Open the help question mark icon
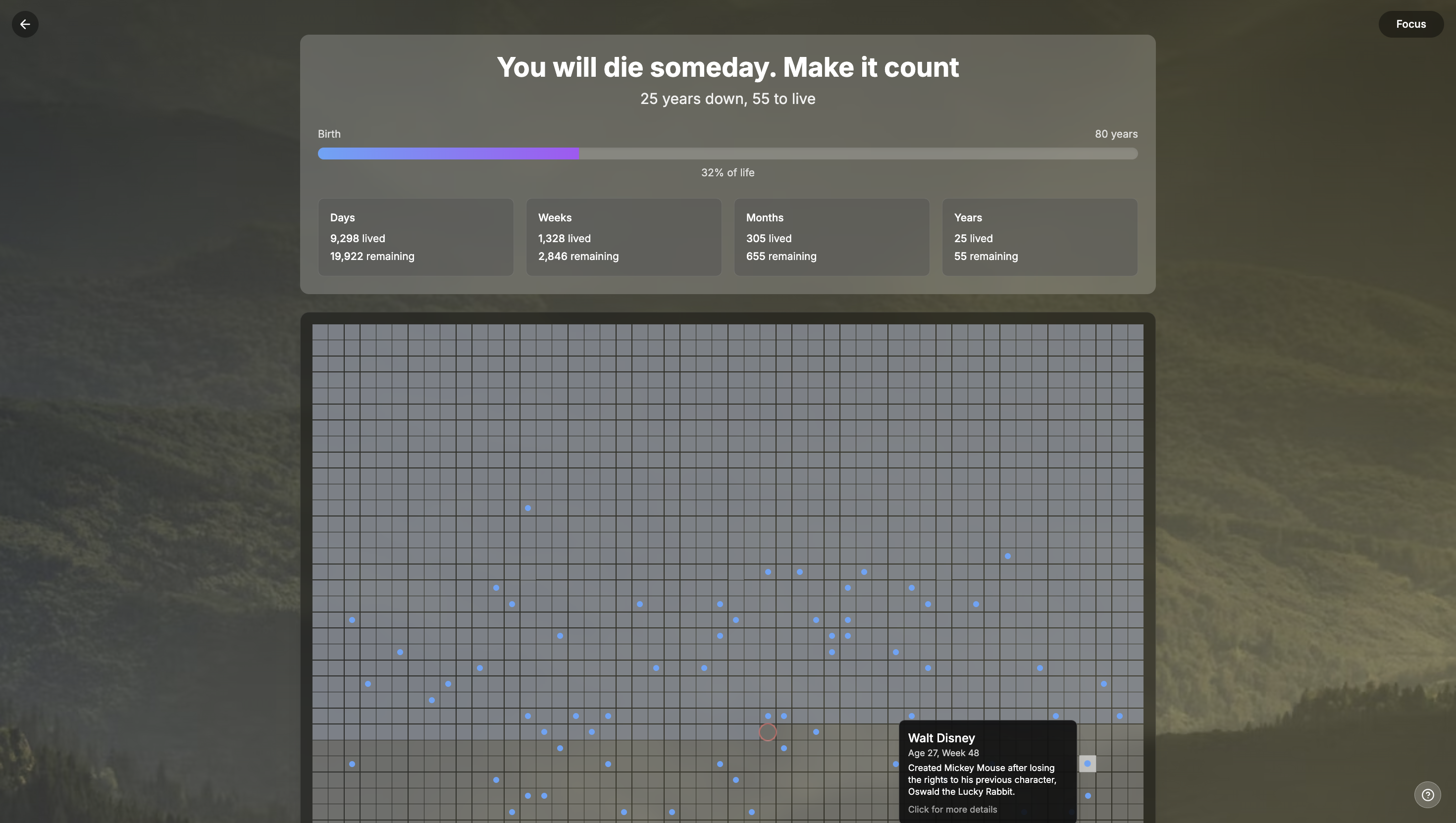This screenshot has width=1456, height=823. click(x=1427, y=795)
